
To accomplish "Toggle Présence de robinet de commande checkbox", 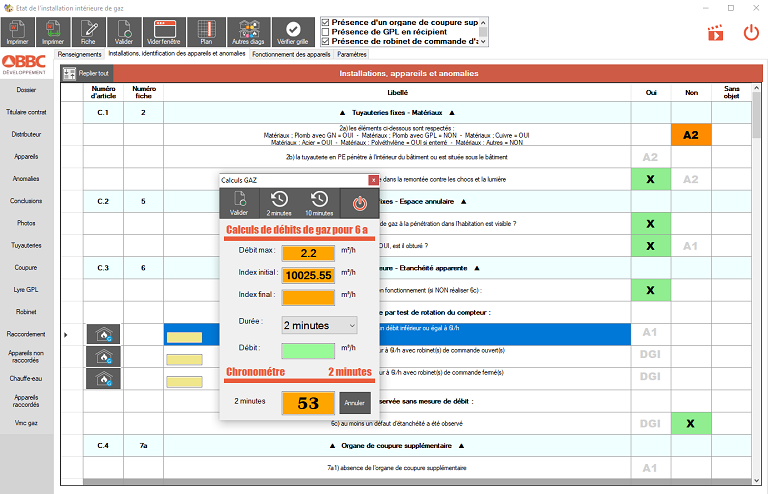I will click(325, 42).
